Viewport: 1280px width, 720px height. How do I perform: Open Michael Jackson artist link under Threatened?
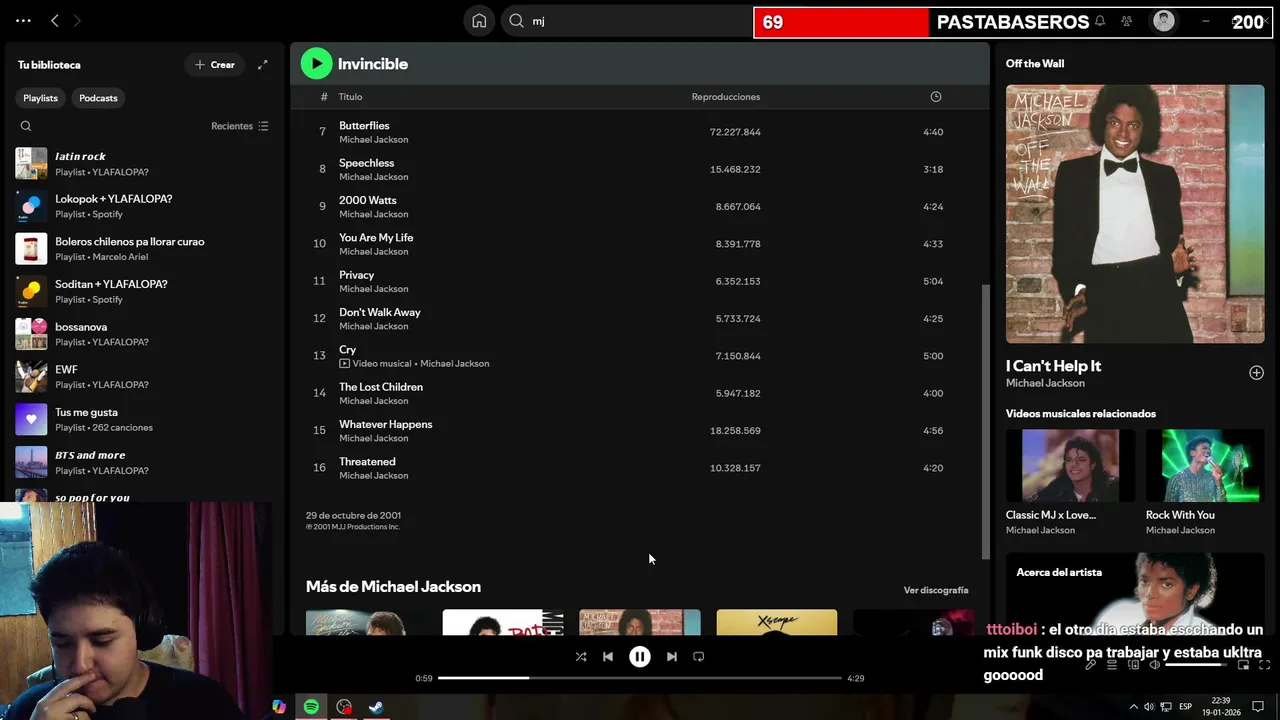(x=373, y=476)
